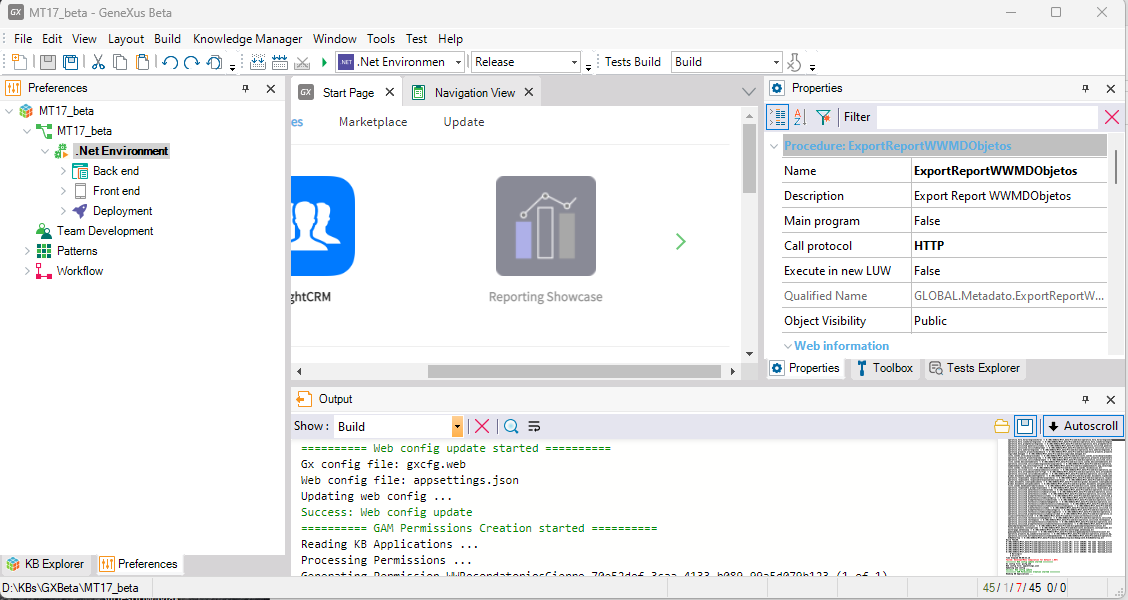Viewport: 1128px width, 600px height.
Task: Collapse the Web information properties group
Action: point(788,346)
